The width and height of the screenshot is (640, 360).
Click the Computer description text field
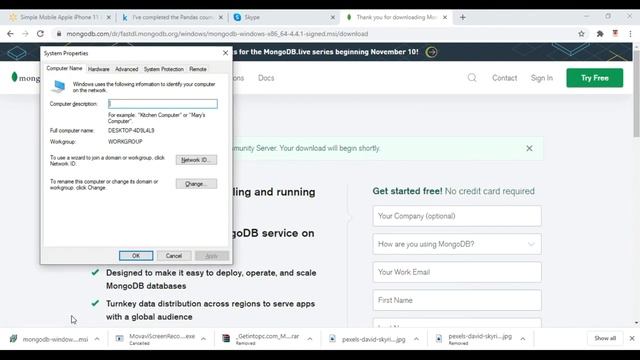163,104
